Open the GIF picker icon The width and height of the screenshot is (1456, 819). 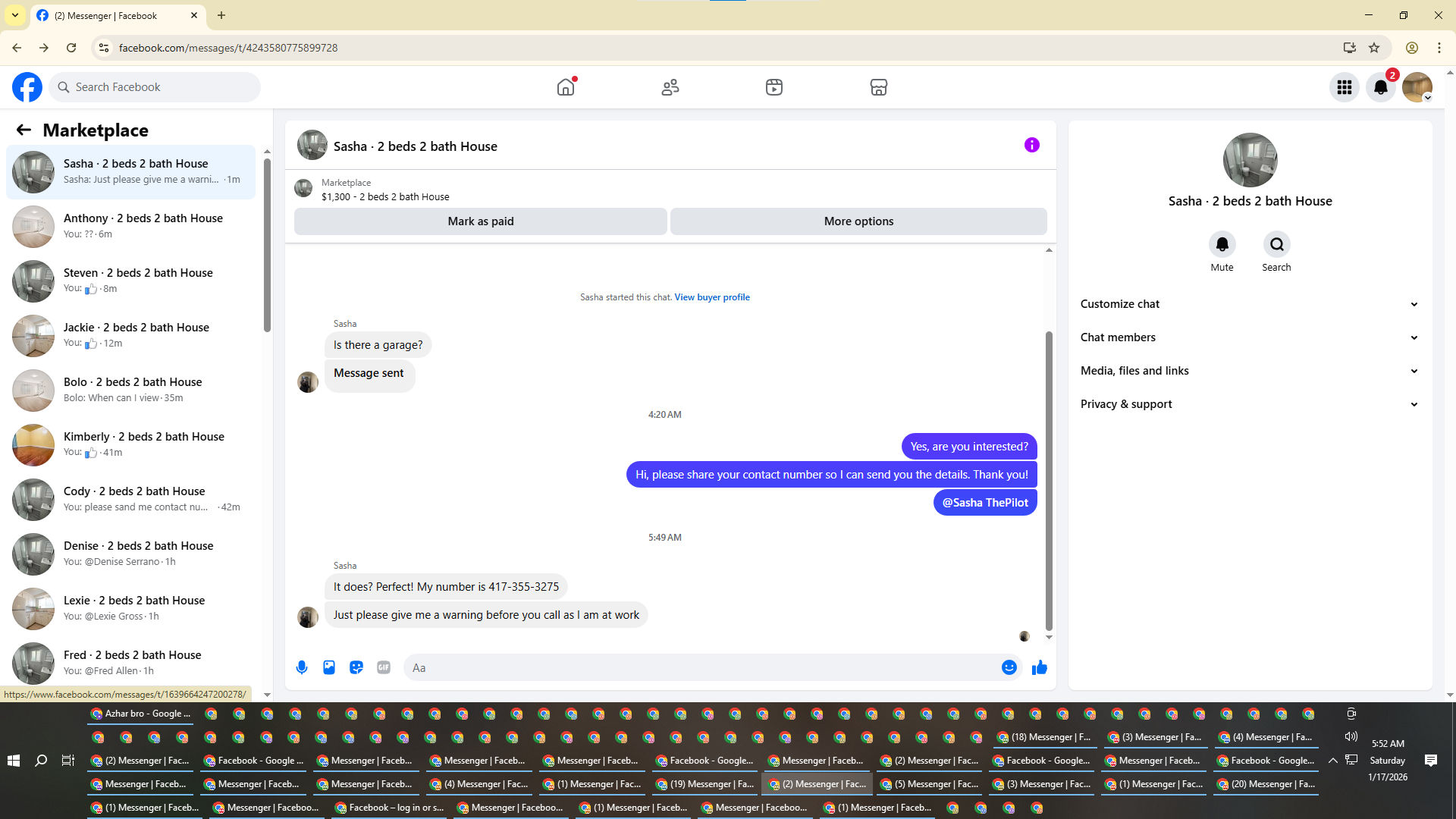point(384,667)
